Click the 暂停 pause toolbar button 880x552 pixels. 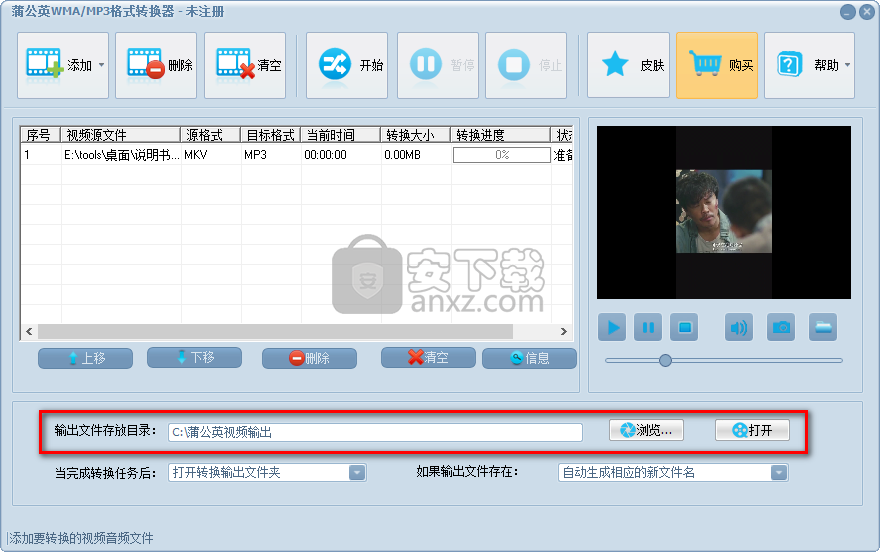[438, 65]
